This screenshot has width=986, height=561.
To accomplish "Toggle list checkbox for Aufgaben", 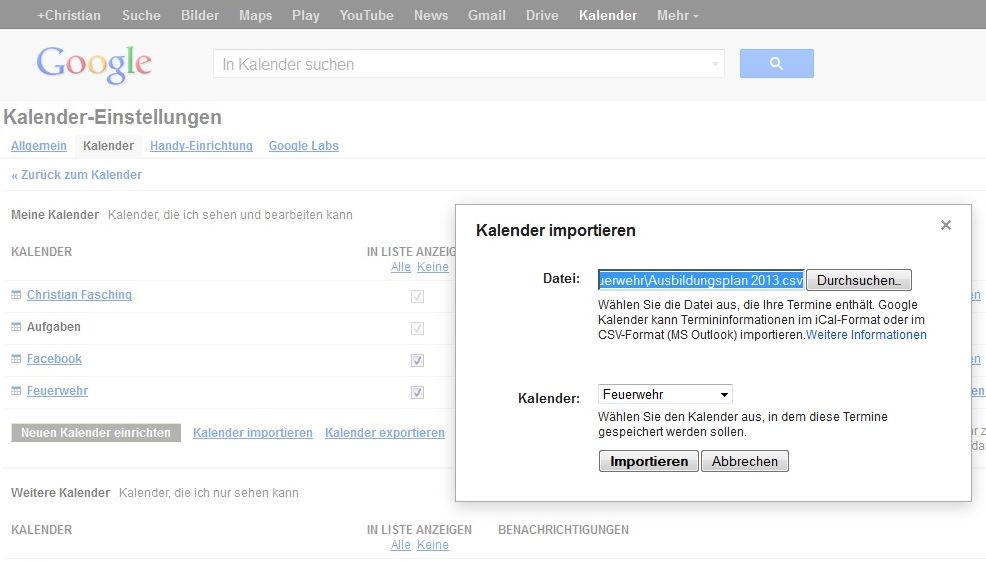I will [417, 328].
